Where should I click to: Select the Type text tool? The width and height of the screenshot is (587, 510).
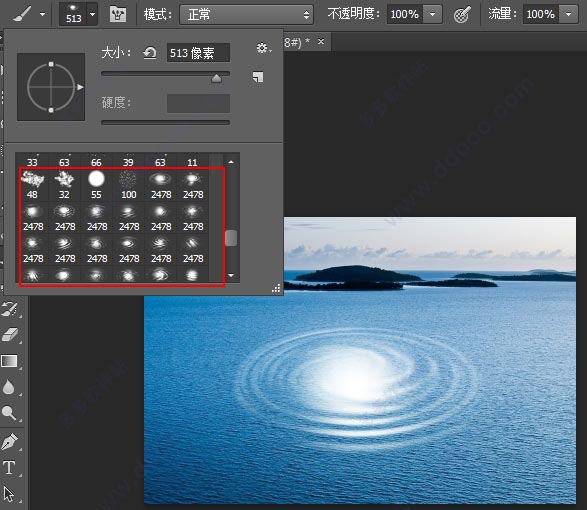[9, 468]
